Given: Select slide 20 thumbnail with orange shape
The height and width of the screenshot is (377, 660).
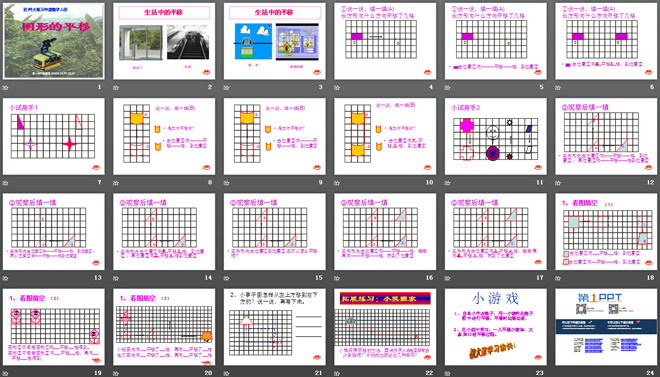Looking at the screenshot, I should click(x=164, y=327).
